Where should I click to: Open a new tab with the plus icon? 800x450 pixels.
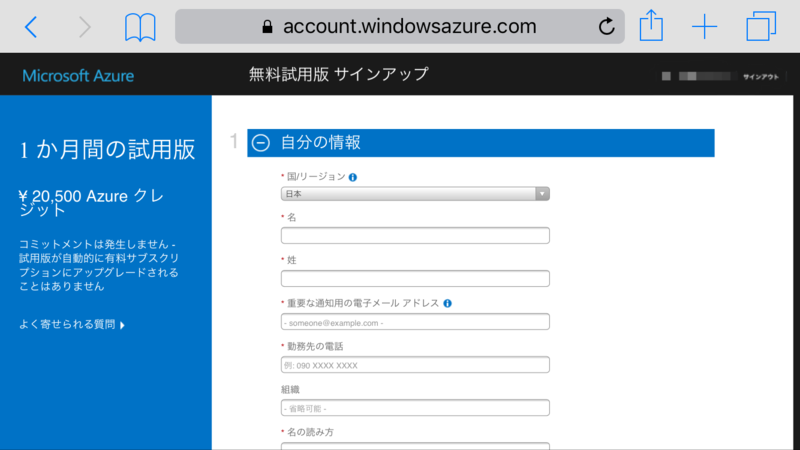pos(705,27)
